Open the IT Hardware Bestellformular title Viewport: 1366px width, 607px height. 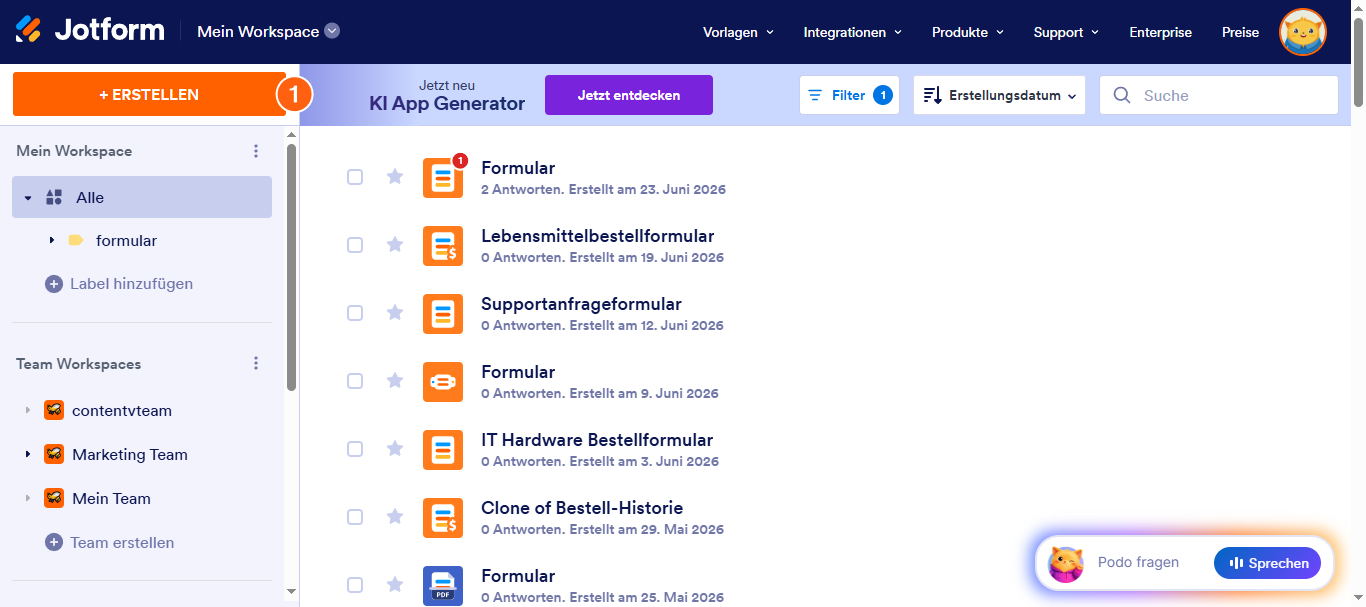(597, 440)
